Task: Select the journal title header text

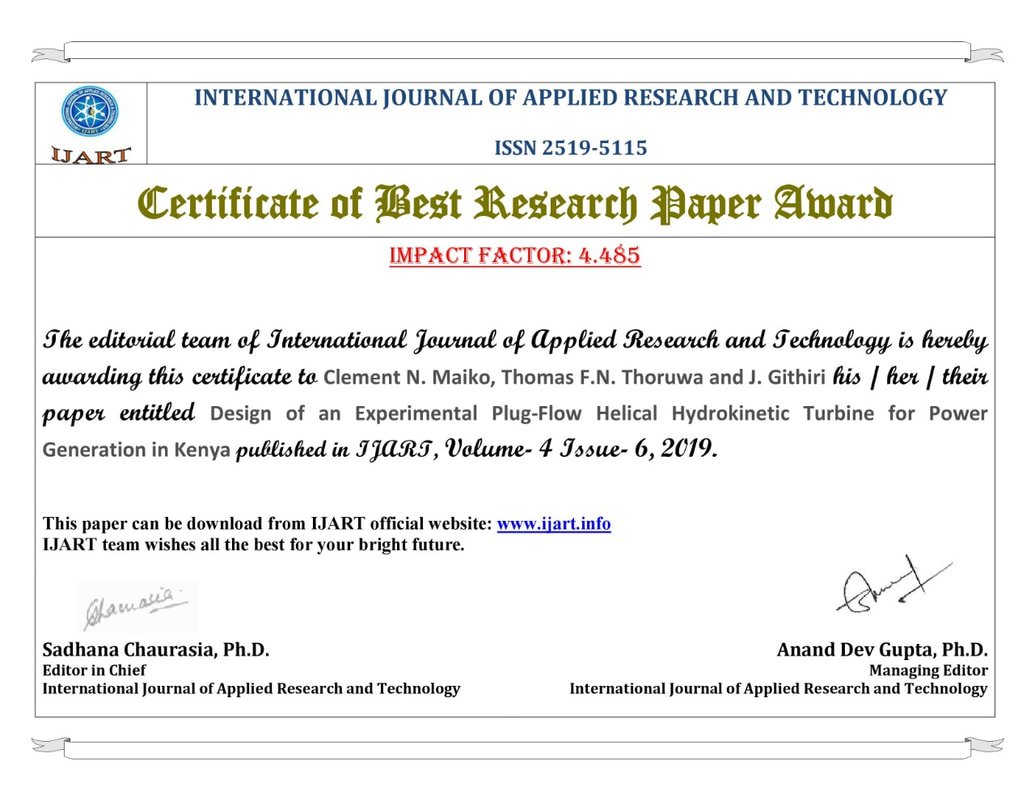Action: tap(570, 98)
